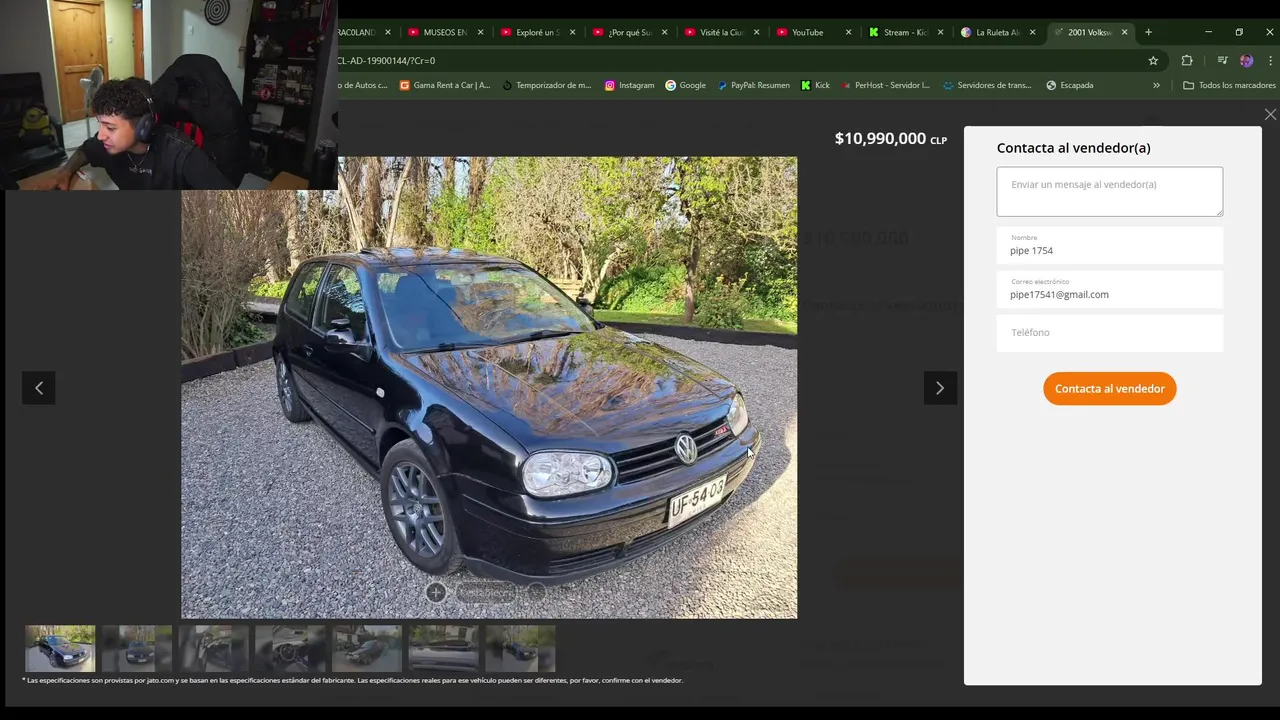Open the media control icon in Chrome toolbar
Viewport: 1280px width, 720px height.
(x=1222, y=60)
